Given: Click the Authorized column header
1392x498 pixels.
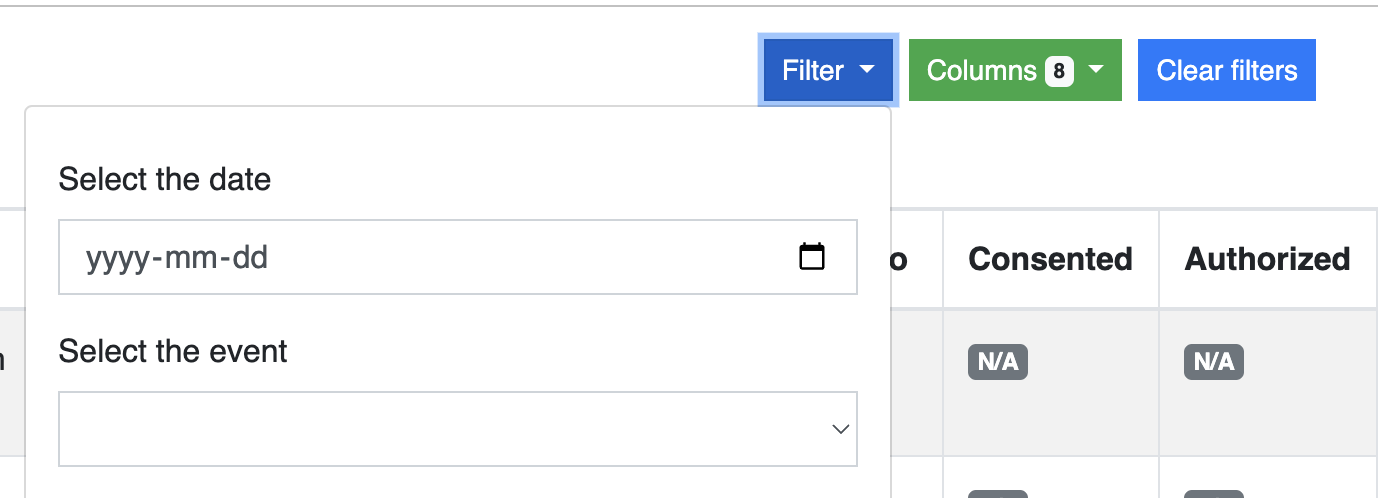Looking at the screenshot, I should pyautogui.click(x=1268, y=259).
